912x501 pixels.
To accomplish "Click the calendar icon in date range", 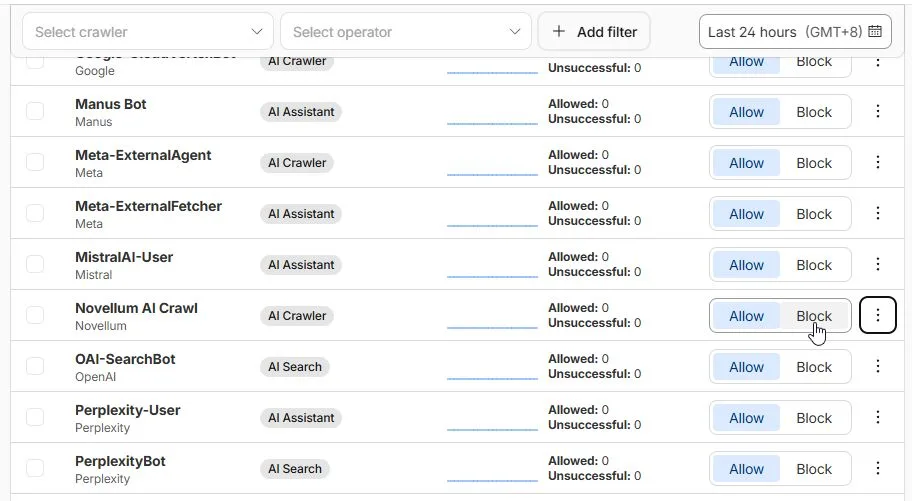I will pyautogui.click(x=875, y=32).
